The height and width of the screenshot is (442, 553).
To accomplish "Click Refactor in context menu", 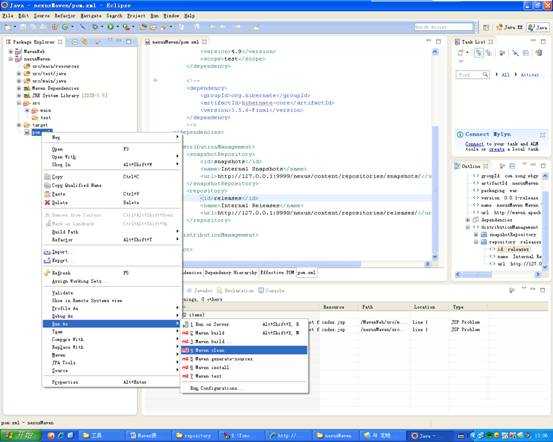I will click(111, 240).
